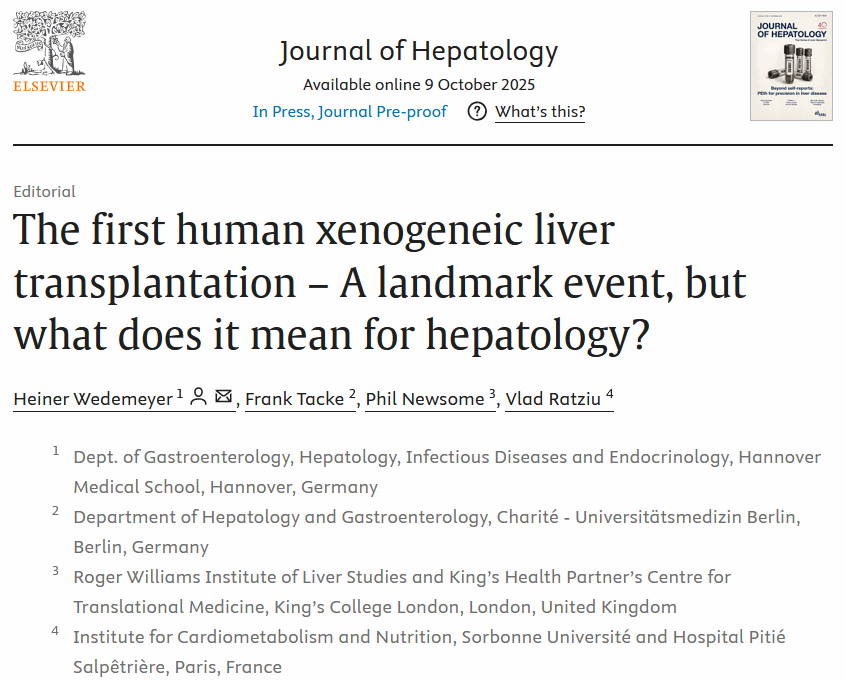846x680 pixels.
Task: Select author Heiner Wedemeyer
Action: [93, 399]
